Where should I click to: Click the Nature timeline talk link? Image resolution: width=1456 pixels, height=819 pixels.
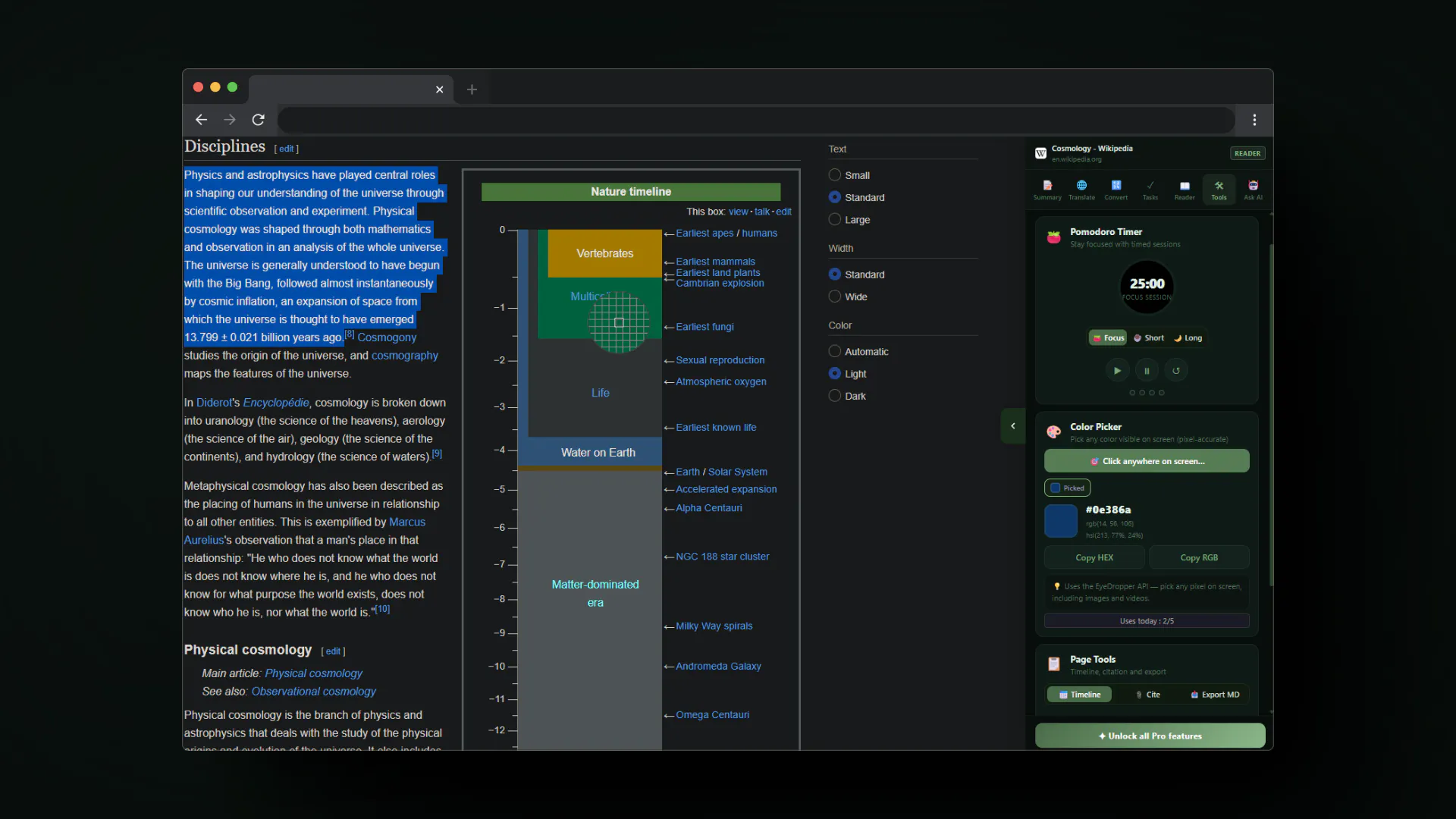(762, 212)
